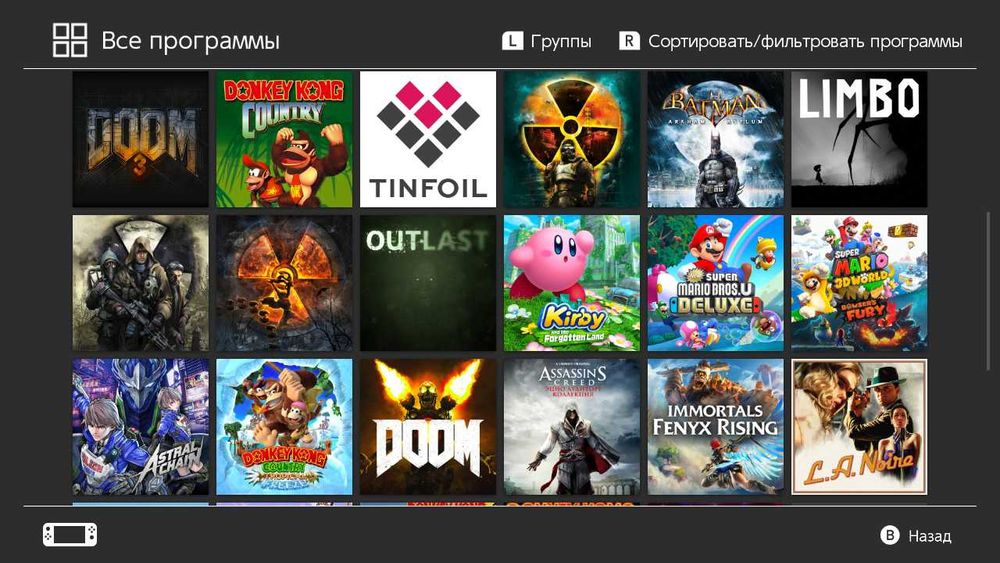Select the Donkey Kong Country game
Viewport: 1000px width, 563px height.
click(284, 139)
